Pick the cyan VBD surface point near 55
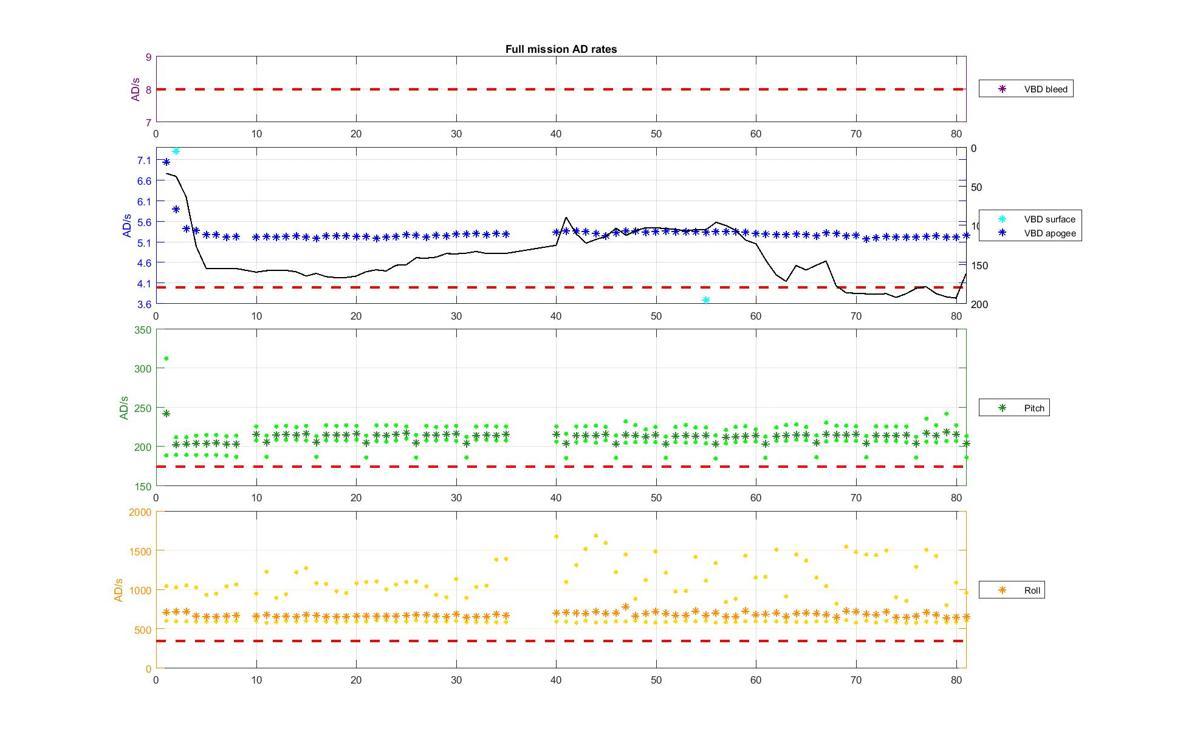 coord(706,300)
